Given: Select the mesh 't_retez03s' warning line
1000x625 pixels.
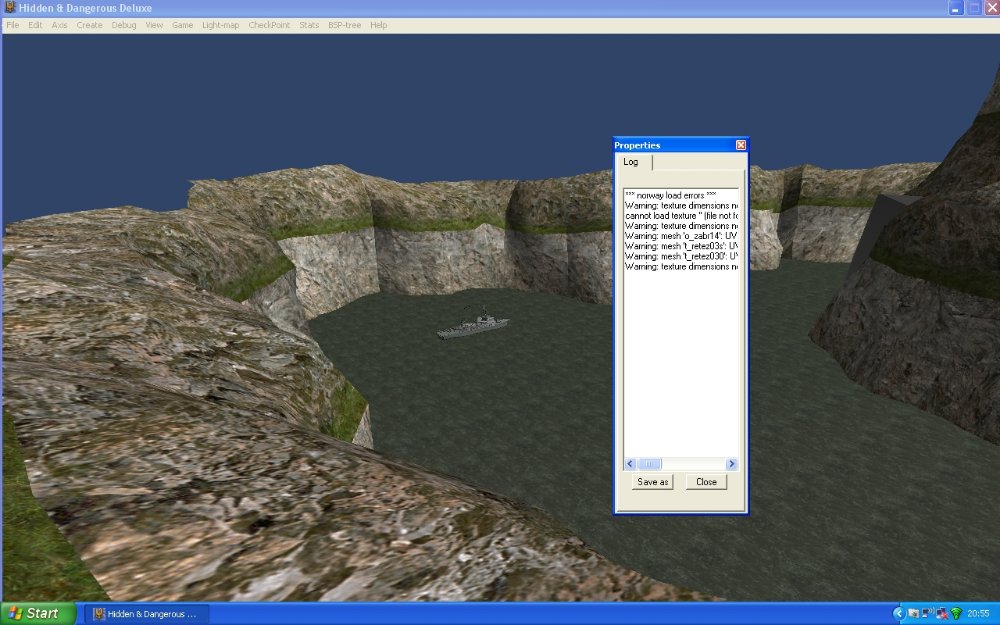Looking at the screenshot, I should (681, 246).
